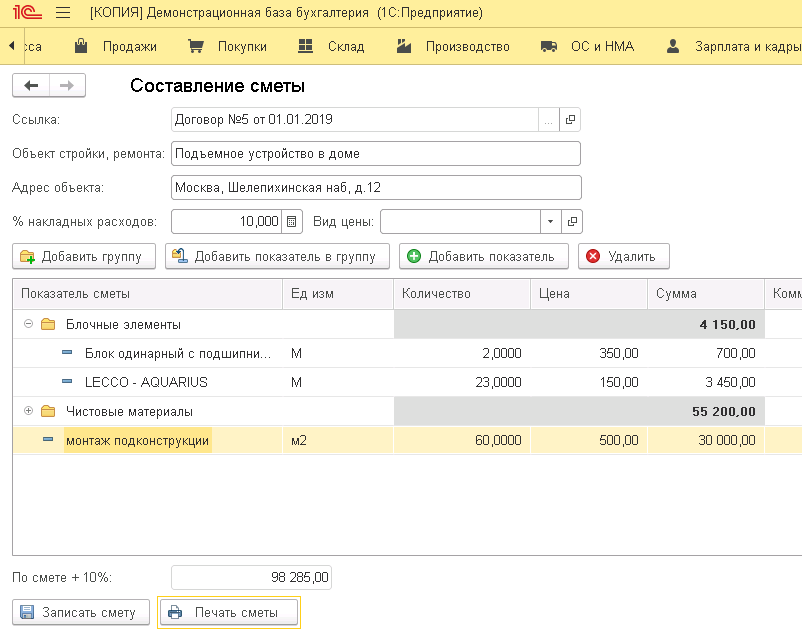Click the Адрес объекта input field
Screen dimensions: 802x636
coord(376,187)
